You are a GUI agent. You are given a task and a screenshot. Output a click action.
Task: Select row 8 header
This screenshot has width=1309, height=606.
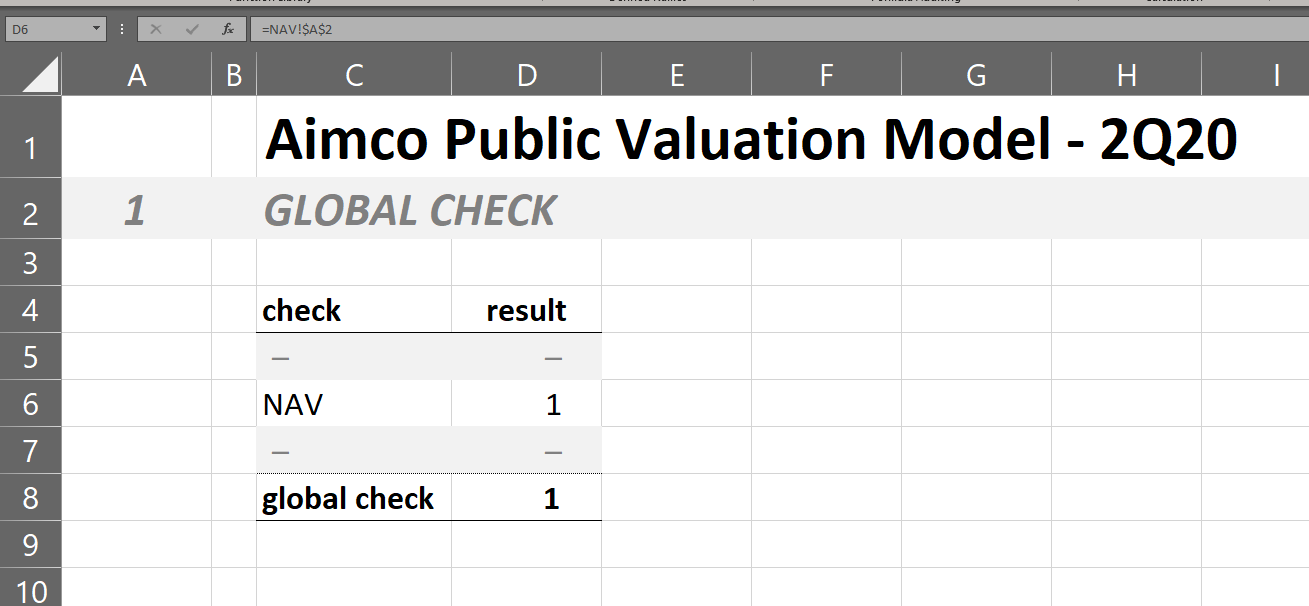(x=30, y=497)
